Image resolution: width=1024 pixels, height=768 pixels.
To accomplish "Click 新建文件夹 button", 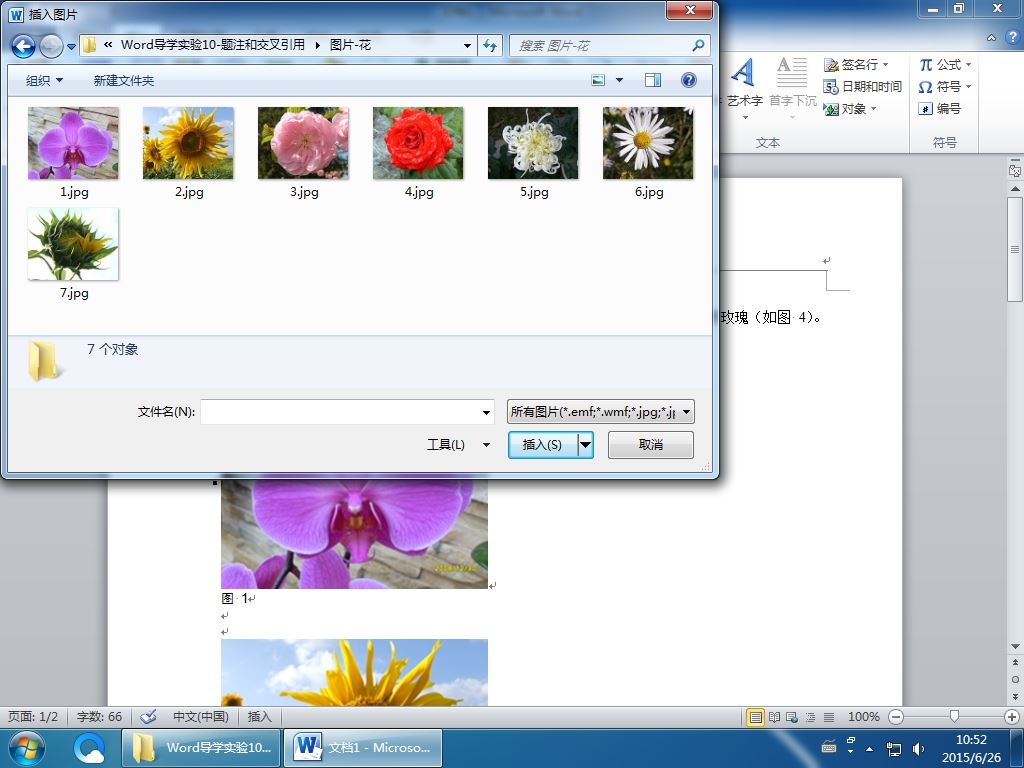I will (x=123, y=80).
